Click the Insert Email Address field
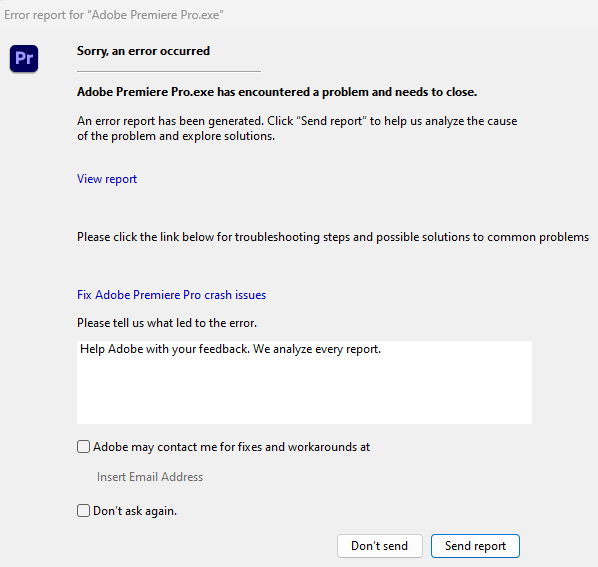This screenshot has width=598, height=567. 150,477
